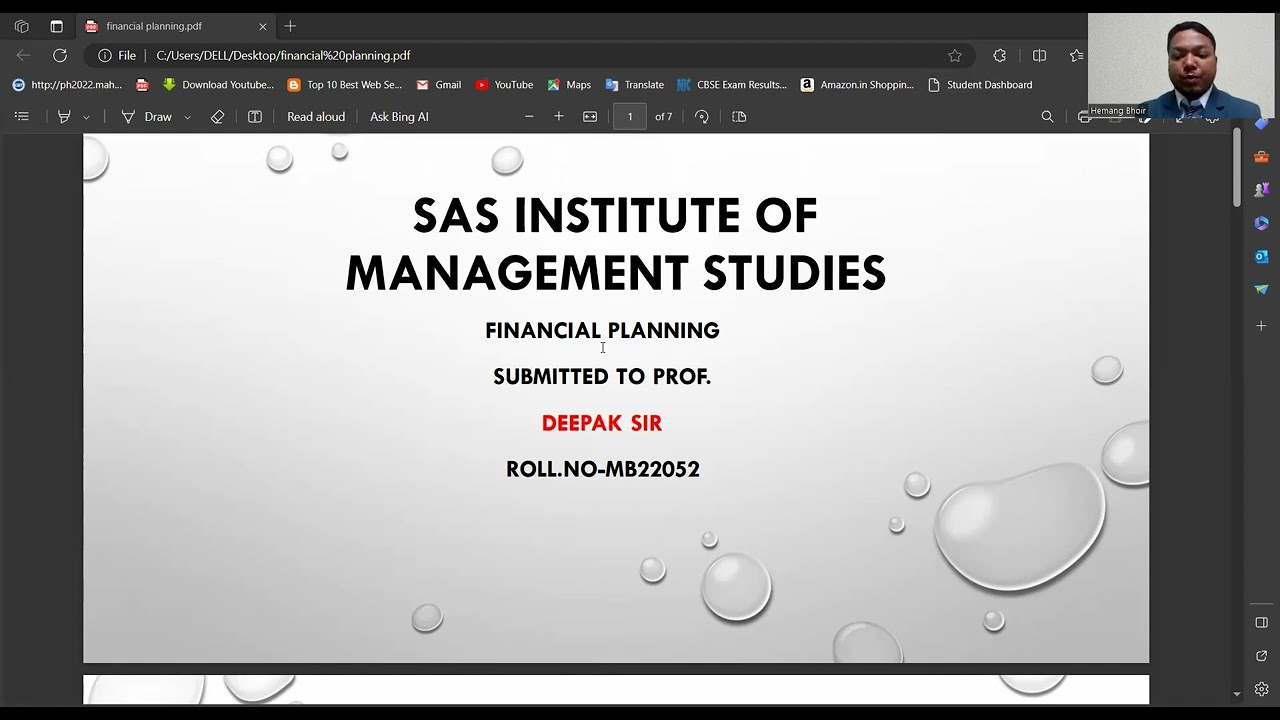Image resolution: width=1280 pixels, height=720 pixels.
Task: Open CBSE Exam Results bookmark
Action: point(732,85)
